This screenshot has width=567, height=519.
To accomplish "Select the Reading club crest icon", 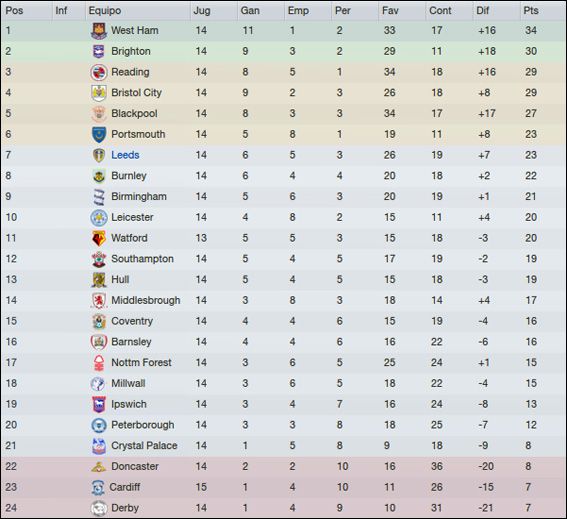I will [99, 72].
